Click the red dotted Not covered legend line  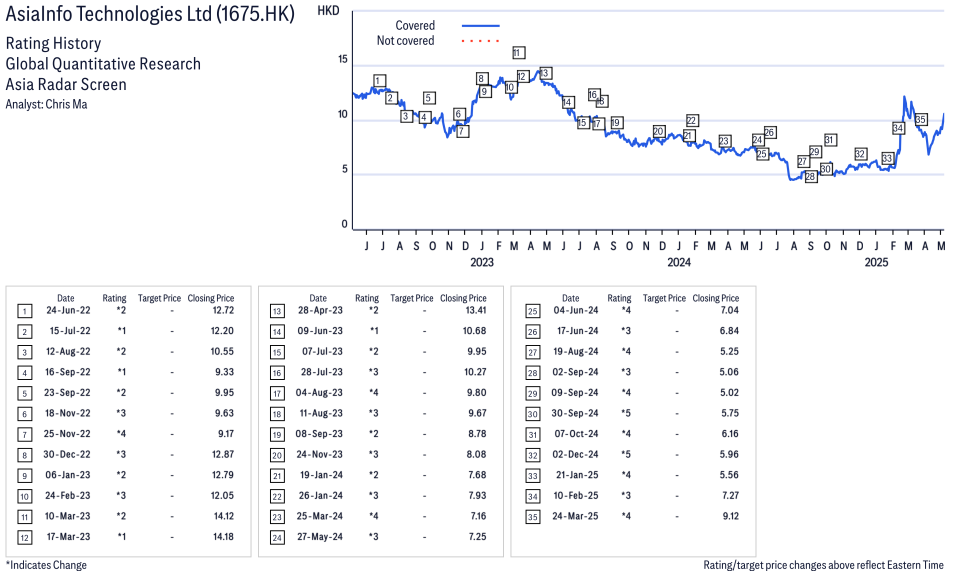pos(481,41)
